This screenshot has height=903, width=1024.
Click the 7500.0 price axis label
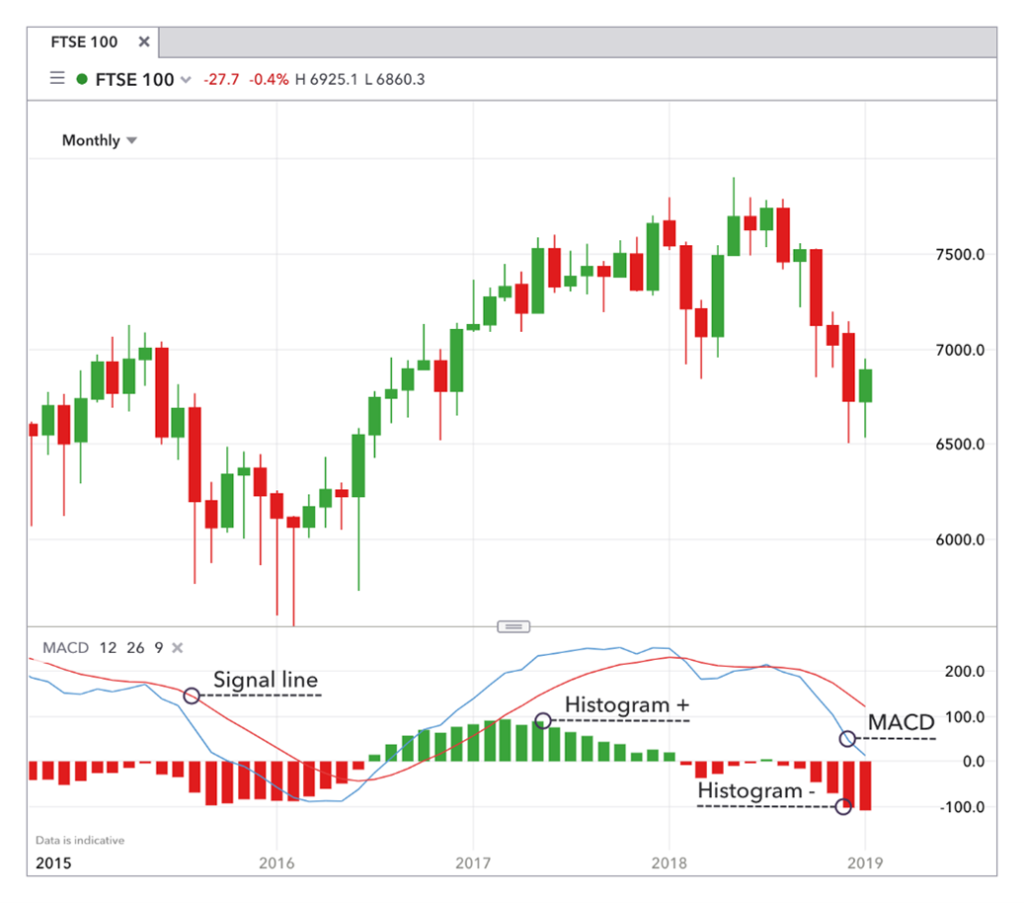(x=959, y=254)
